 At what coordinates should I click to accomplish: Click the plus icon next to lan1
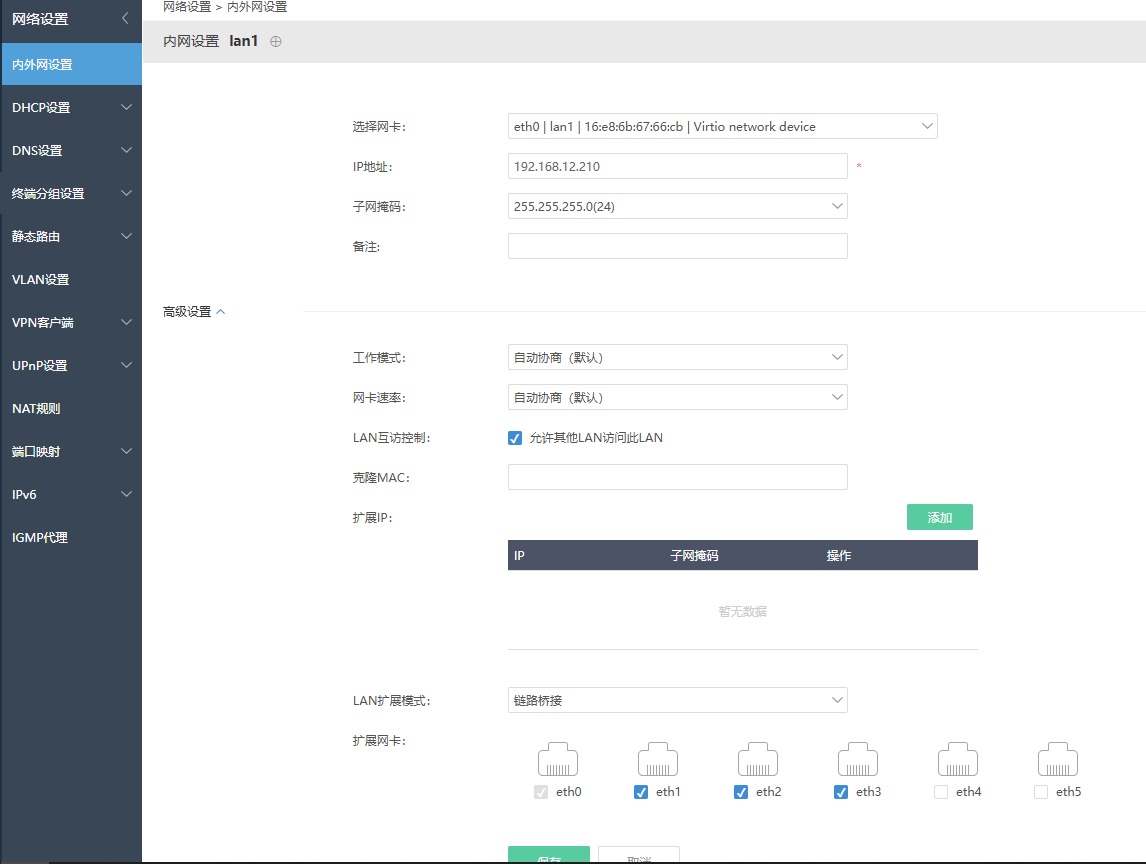pos(276,42)
